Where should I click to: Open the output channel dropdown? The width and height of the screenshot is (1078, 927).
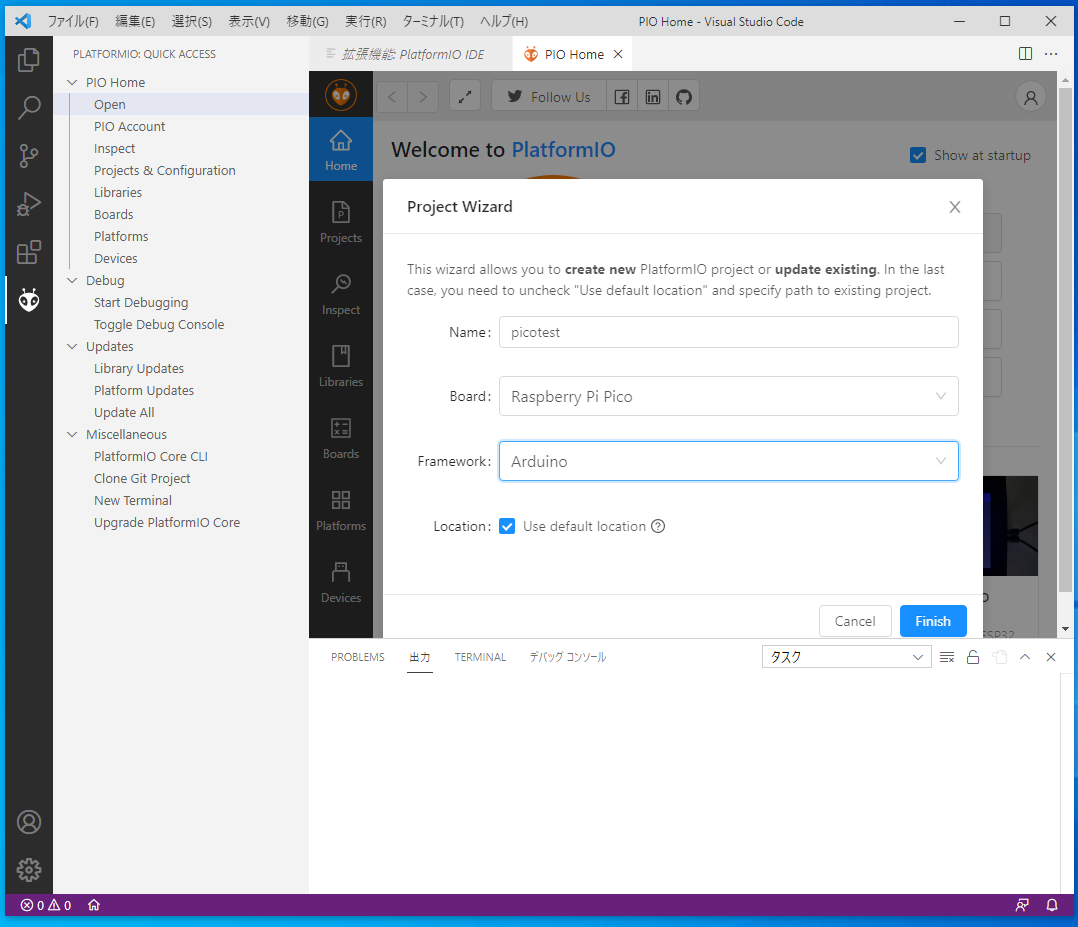846,657
